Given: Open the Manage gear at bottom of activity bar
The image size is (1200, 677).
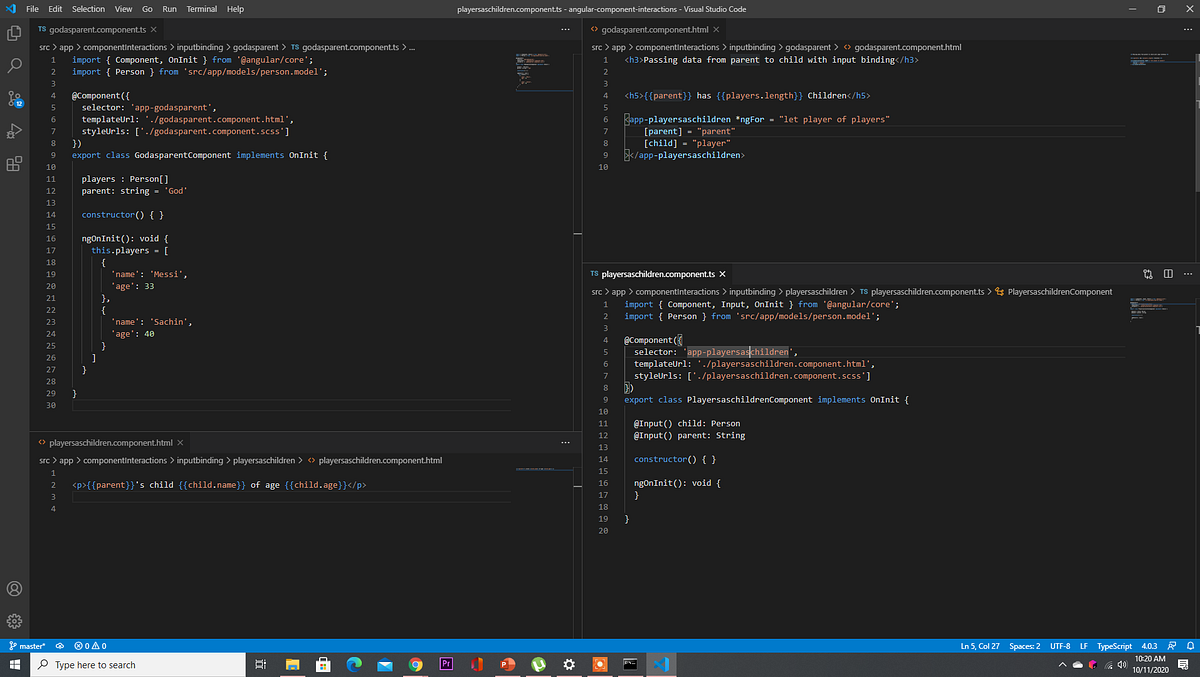Looking at the screenshot, I should [14, 621].
